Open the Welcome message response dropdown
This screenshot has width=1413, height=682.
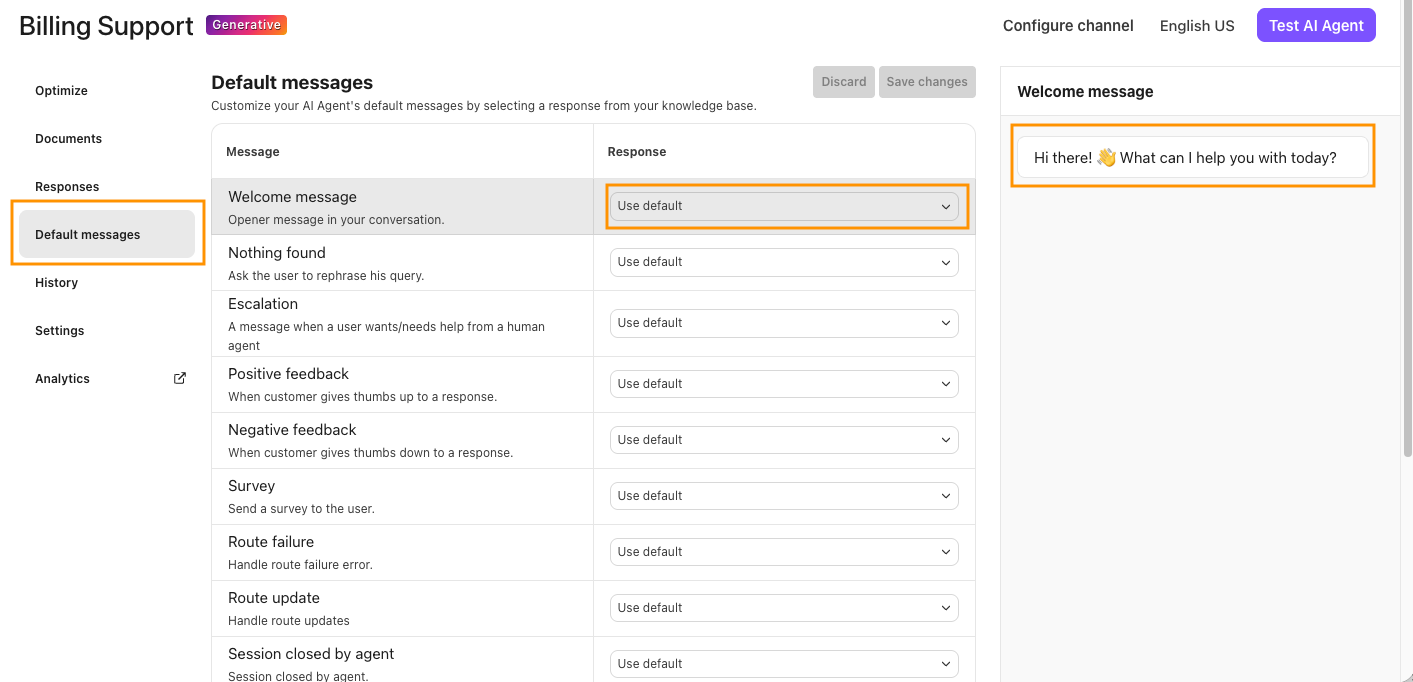click(x=784, y=206)
